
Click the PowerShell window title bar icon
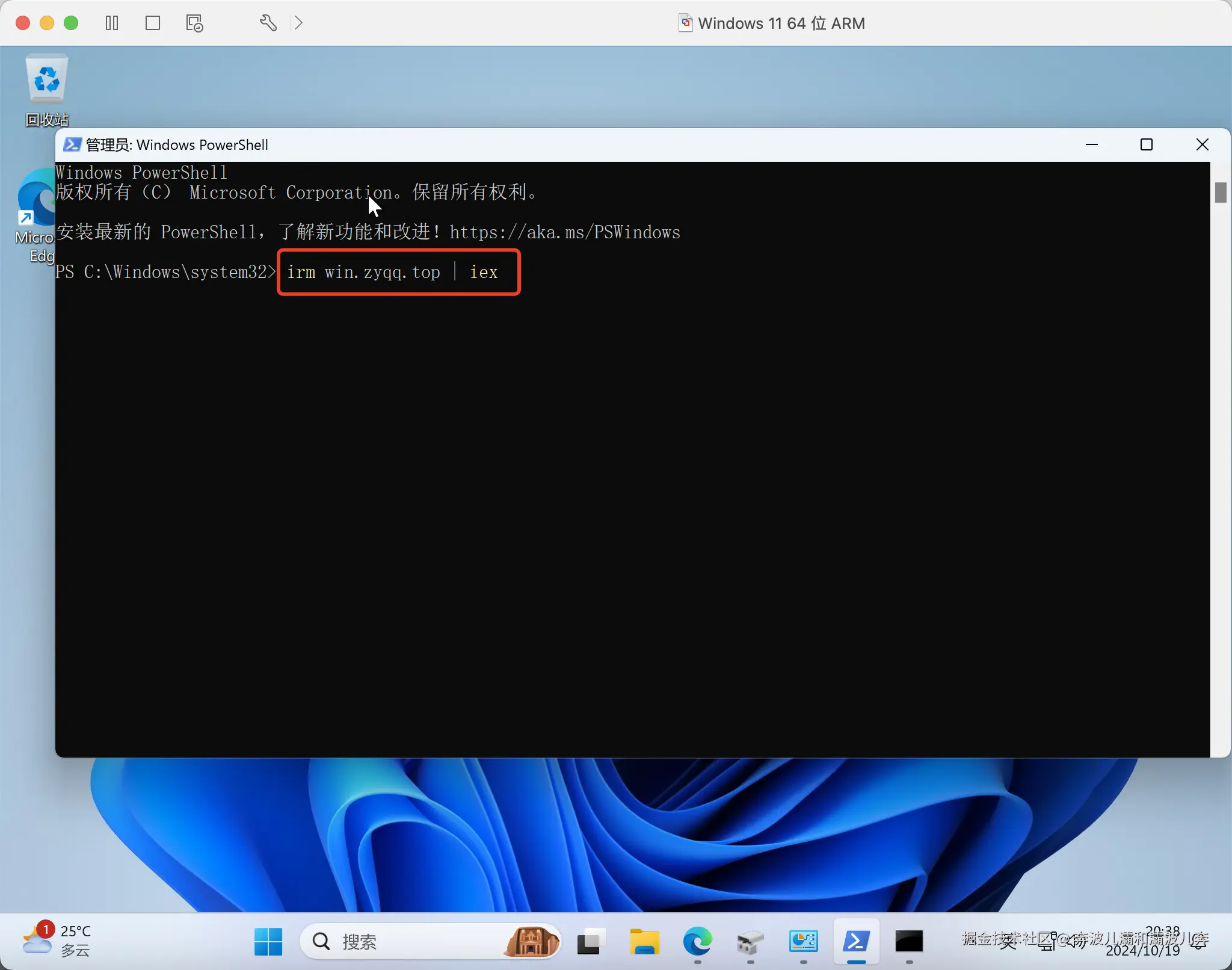pos(73,144)
